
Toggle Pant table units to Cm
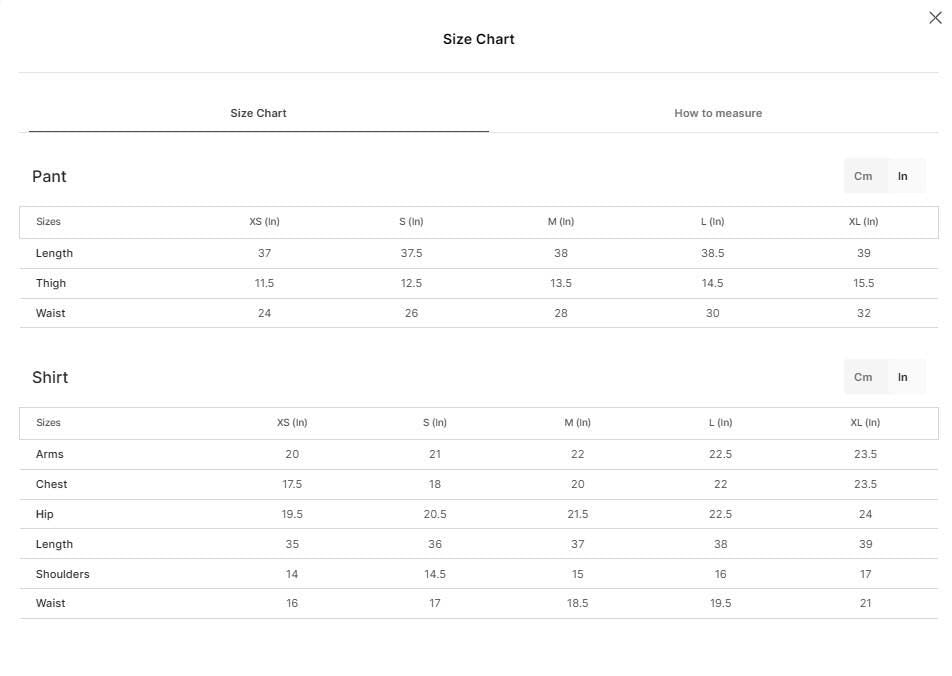click(x=863, y=176)
